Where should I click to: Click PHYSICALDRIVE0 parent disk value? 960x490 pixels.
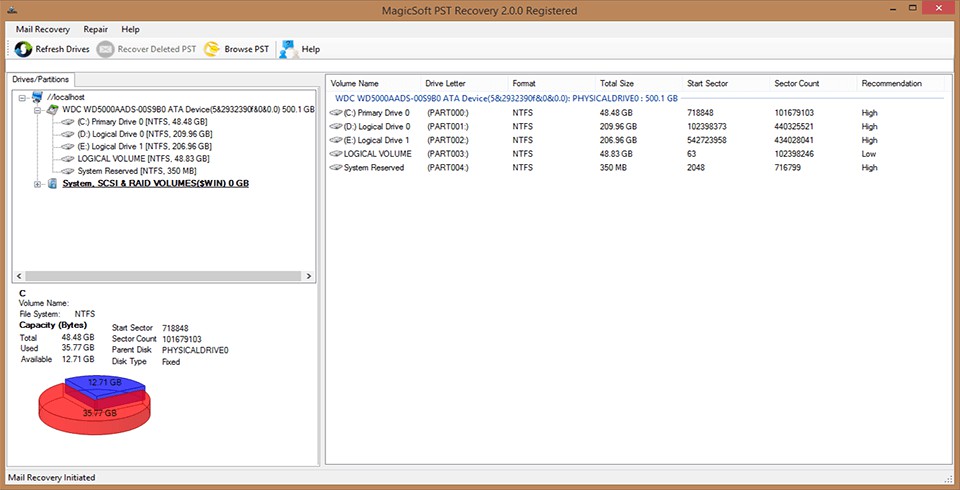[195, 350]
